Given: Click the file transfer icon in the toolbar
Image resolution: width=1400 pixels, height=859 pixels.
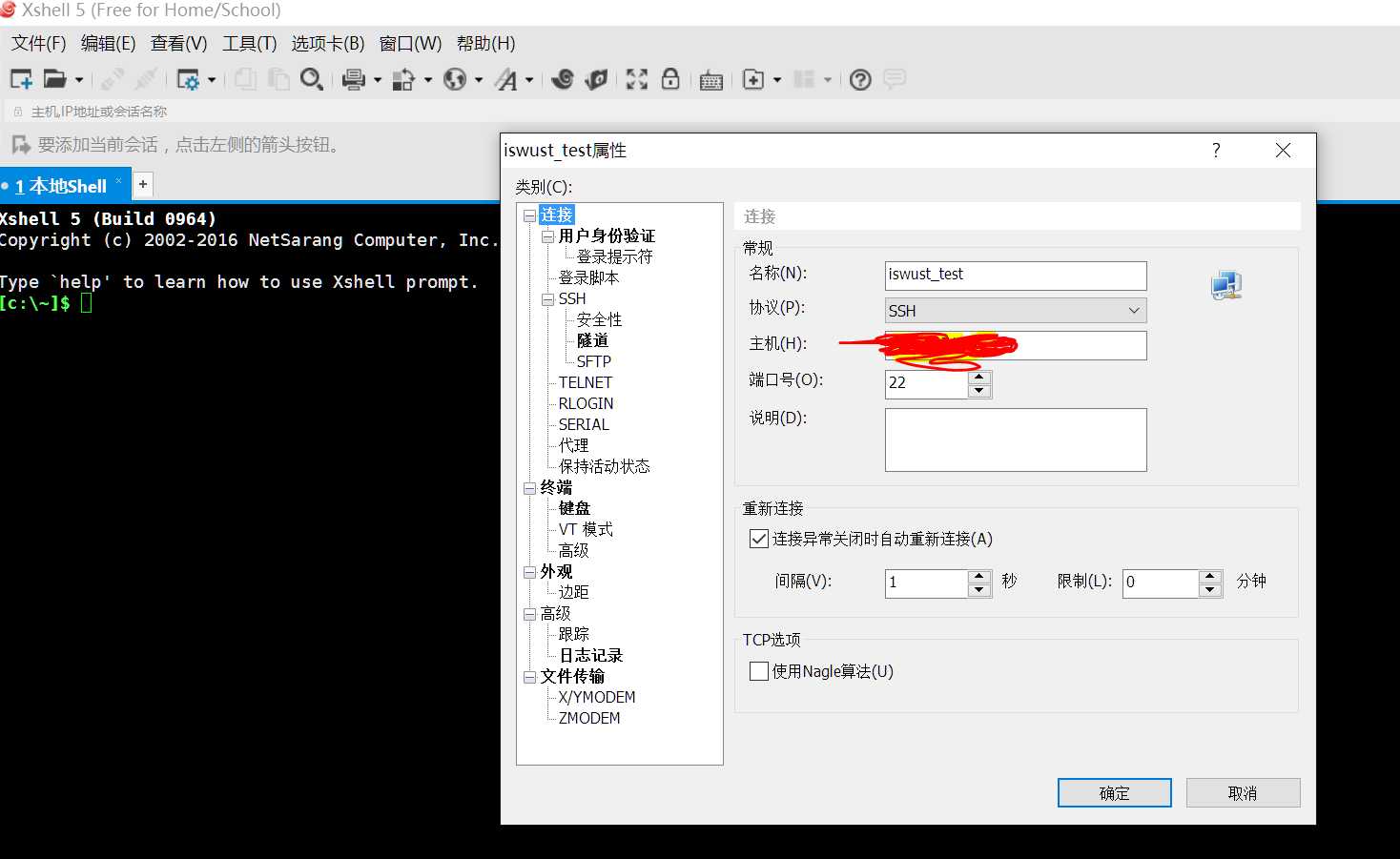Looking at the screenshot, I should point(404,79).
